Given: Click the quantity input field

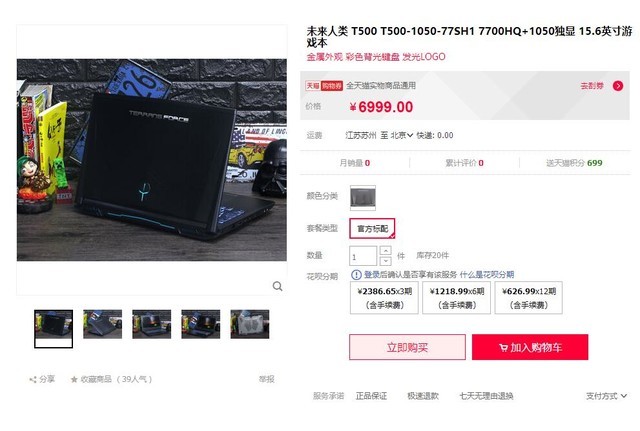Looking at the screenshot, I should point(363,256).
